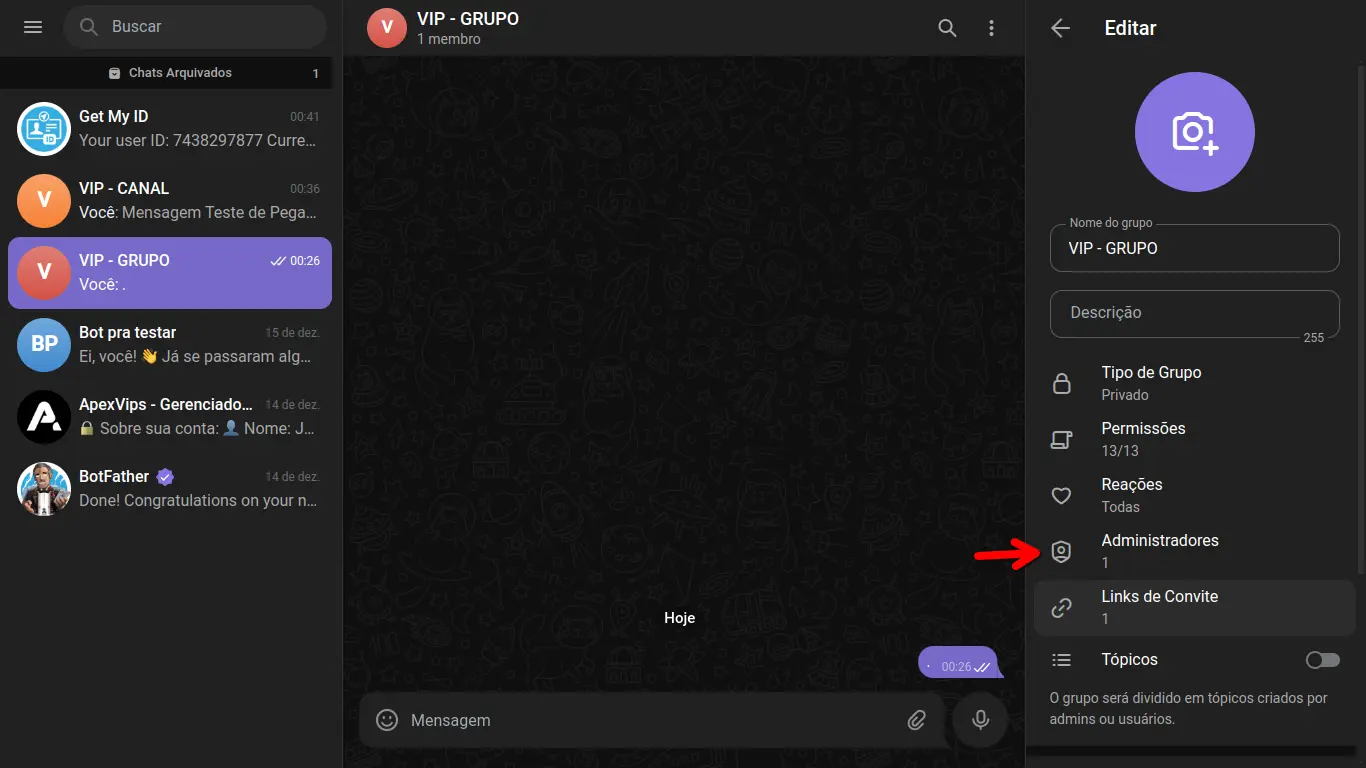
Task: Go back using the Editar arrow
Action: tap(1061, 28)
